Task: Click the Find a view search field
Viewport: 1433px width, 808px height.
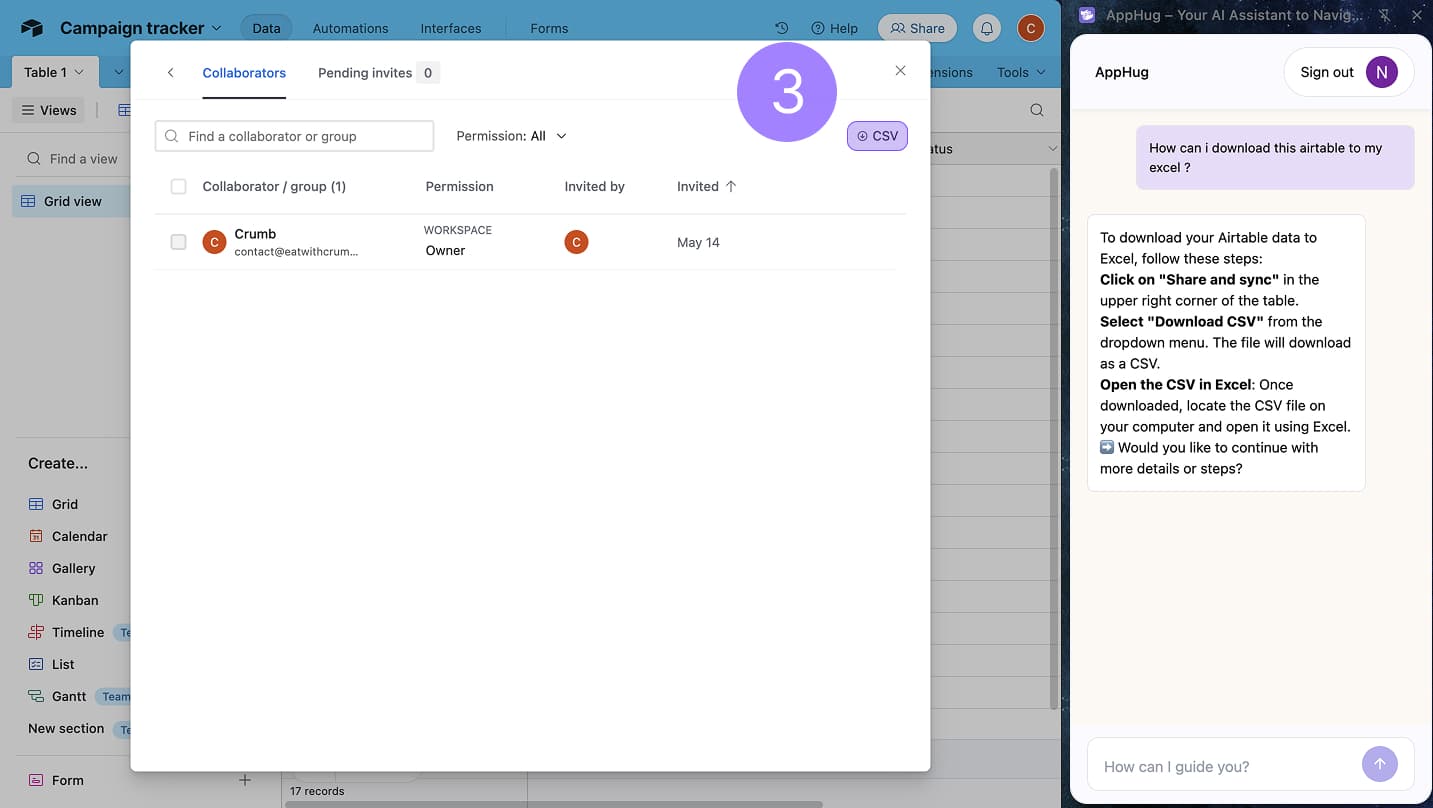Action: (x=75, y=158)
